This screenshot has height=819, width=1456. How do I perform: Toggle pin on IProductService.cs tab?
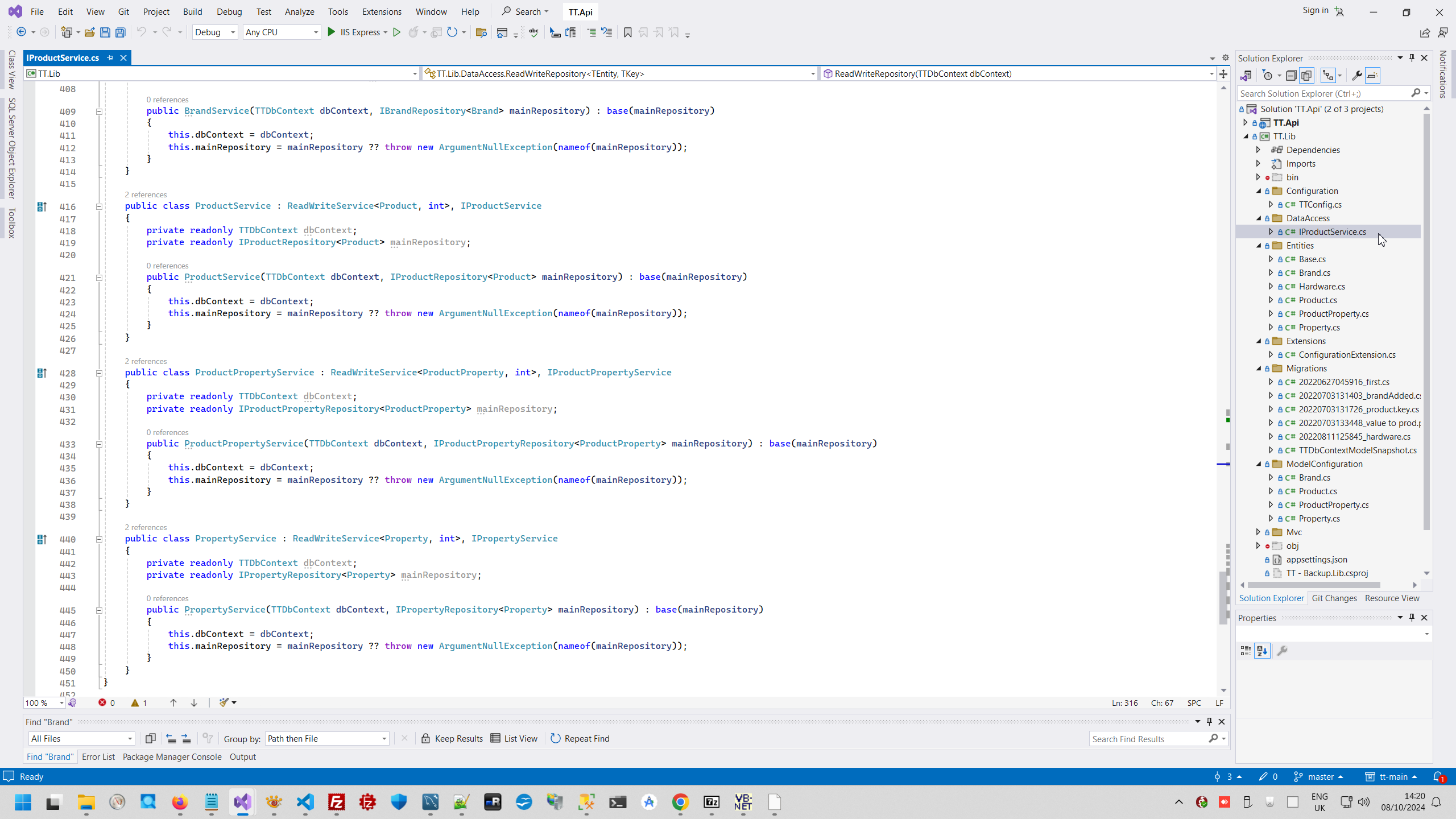coord(110,58)
